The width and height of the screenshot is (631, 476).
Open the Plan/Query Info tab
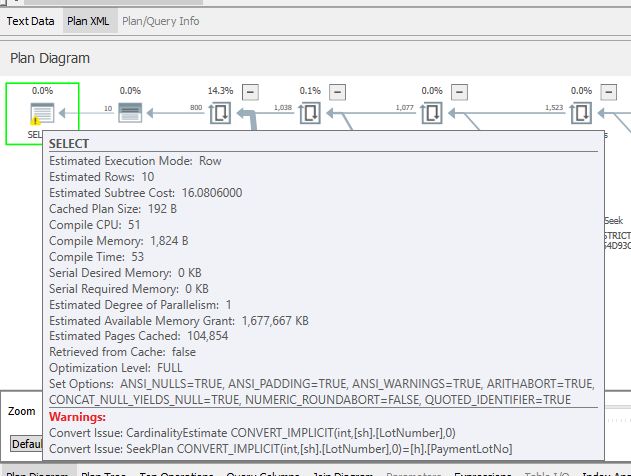coord(161,21)
